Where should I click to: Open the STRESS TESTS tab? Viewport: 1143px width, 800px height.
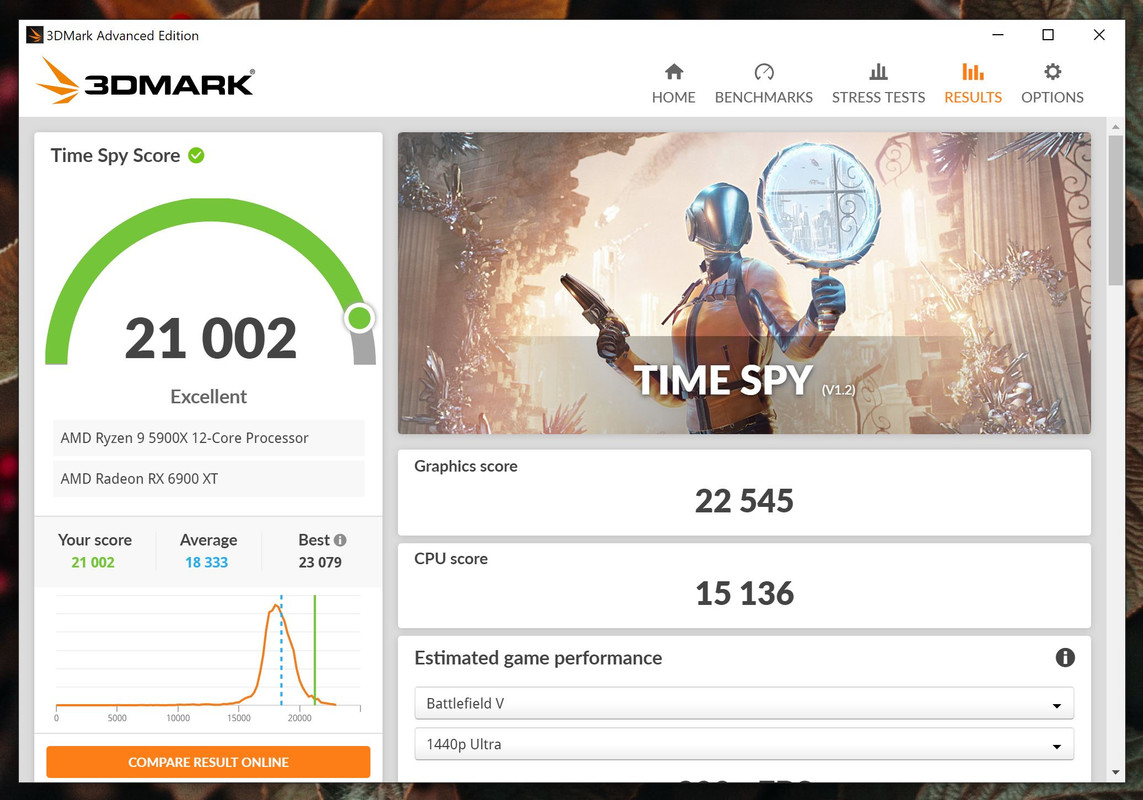[x=878, y=84]
